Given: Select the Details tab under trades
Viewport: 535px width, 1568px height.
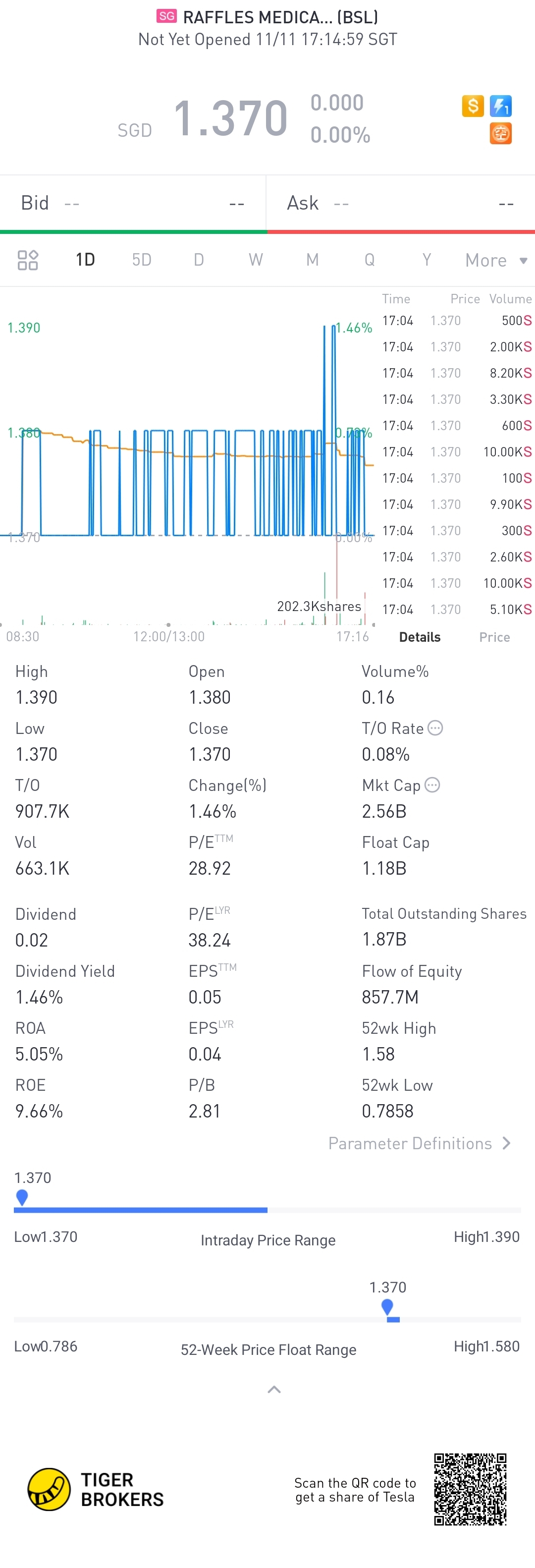Looking at the screenshot, I should point(420,637).
